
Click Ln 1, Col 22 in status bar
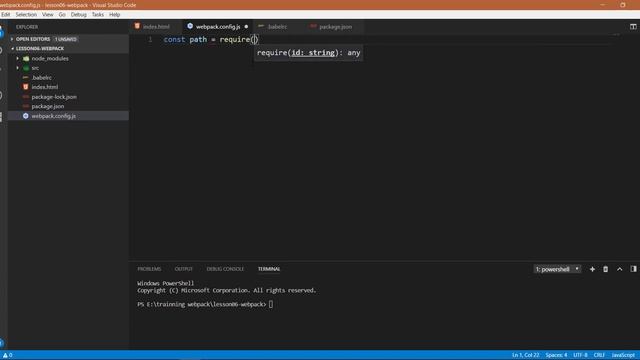click(526, 355)
